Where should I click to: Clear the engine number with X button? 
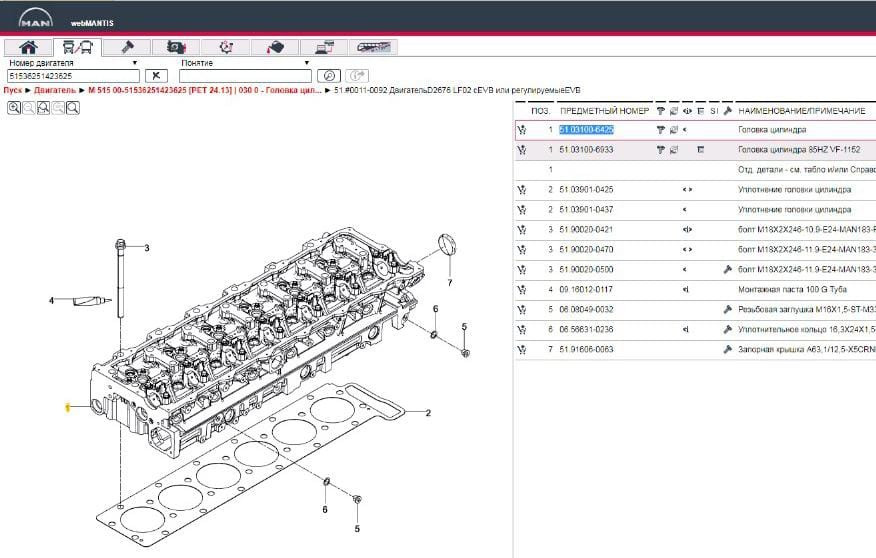coord(154,76)
